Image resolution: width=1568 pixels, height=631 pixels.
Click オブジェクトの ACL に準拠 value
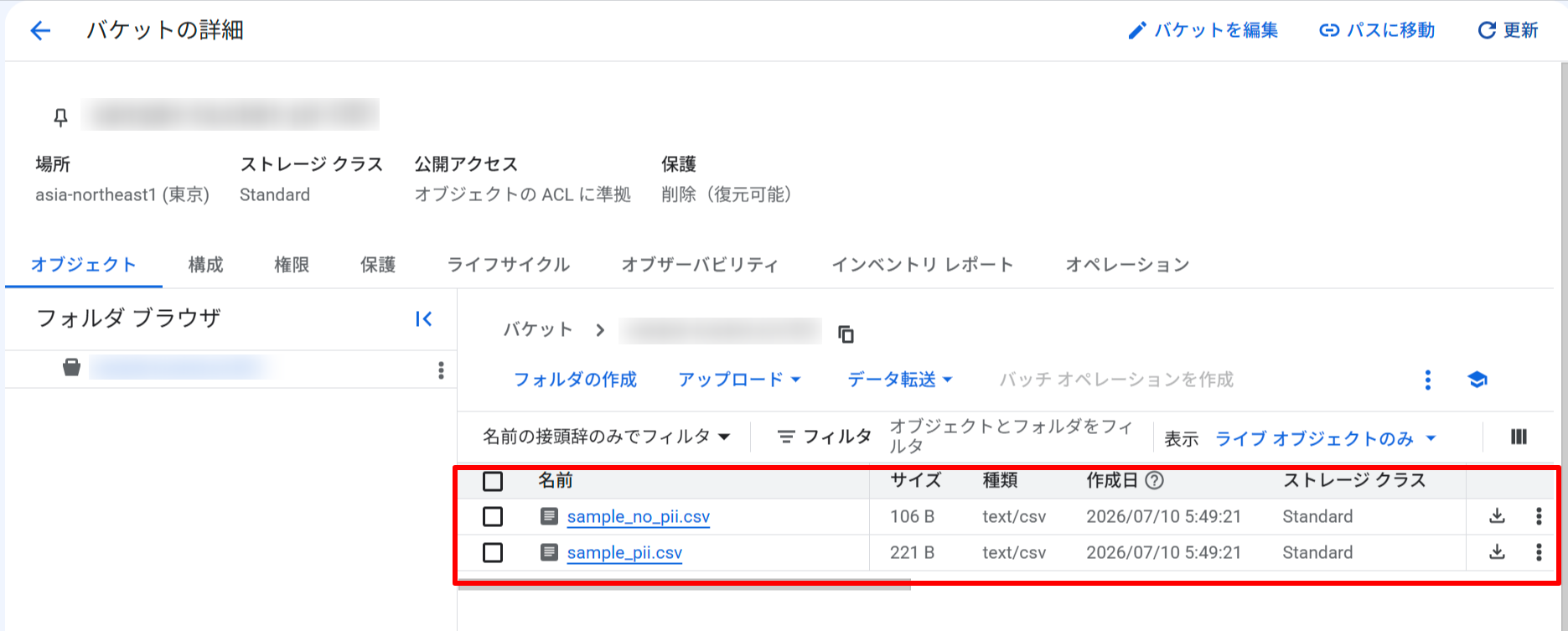(x=522, y=194)
